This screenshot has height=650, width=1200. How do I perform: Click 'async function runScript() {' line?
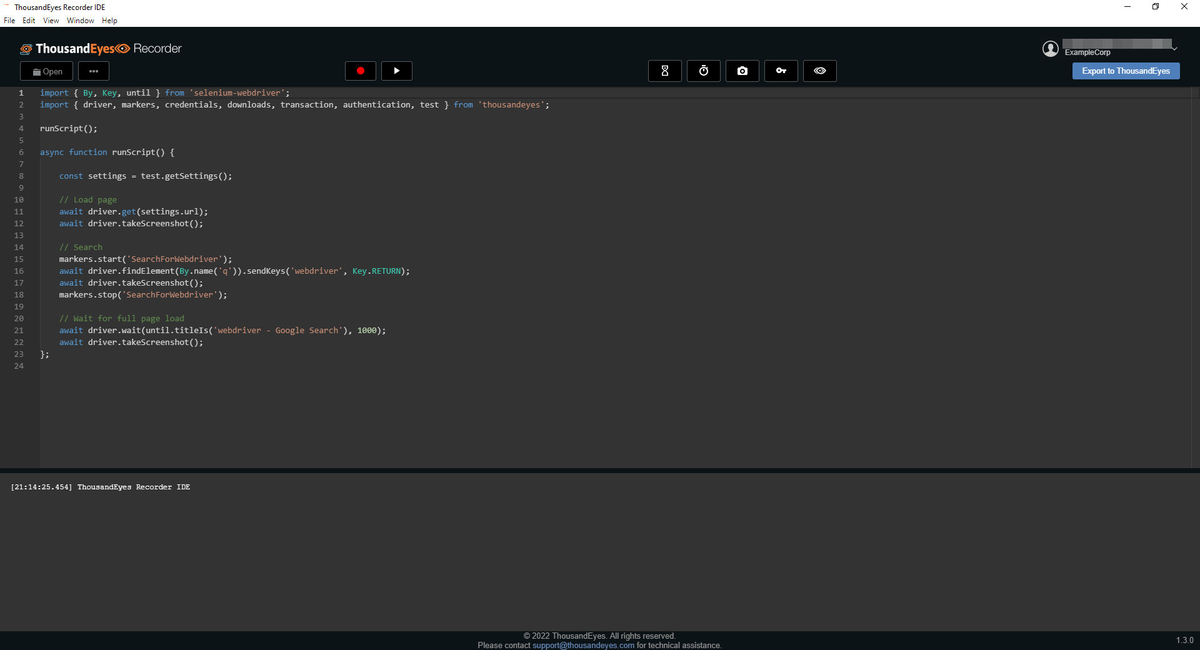point(107,152)
